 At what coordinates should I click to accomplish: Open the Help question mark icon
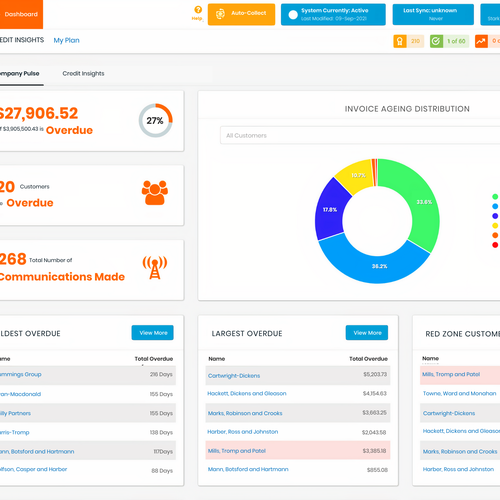[198, 9]
